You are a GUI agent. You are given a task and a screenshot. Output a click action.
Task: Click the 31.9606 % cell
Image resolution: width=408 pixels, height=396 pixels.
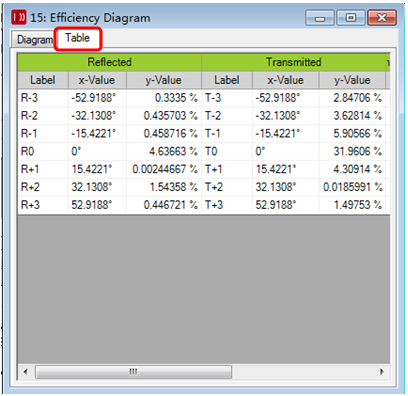click(x=352, y=151)
